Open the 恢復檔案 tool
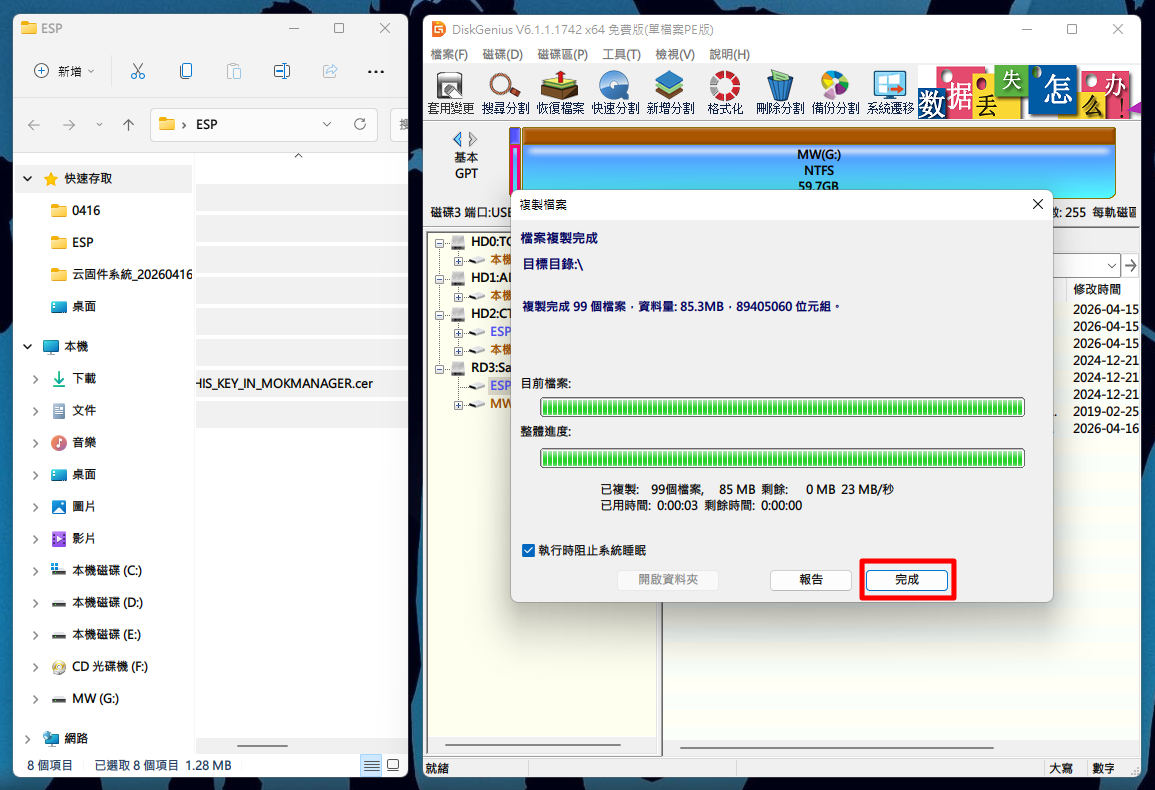Image resolution: width=1155 pixels, height=790 pixels. click(x=560, y=93)
